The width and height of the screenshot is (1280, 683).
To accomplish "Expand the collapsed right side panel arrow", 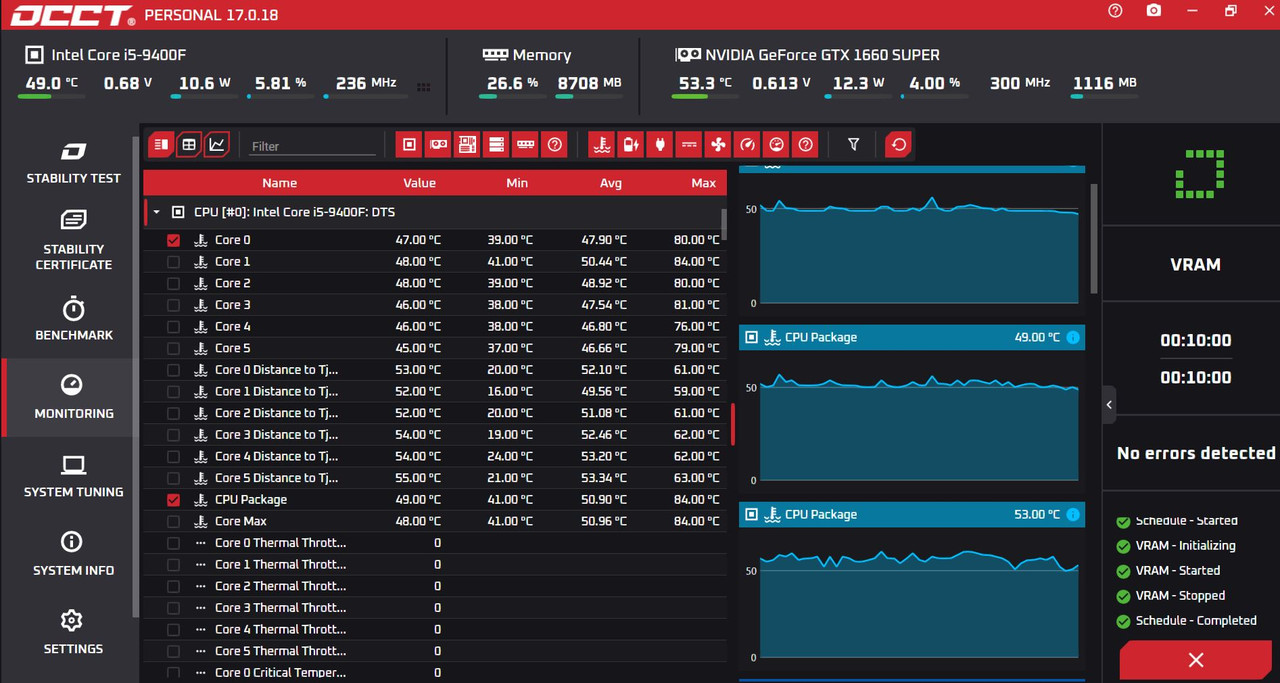I will coord(1109,405).
